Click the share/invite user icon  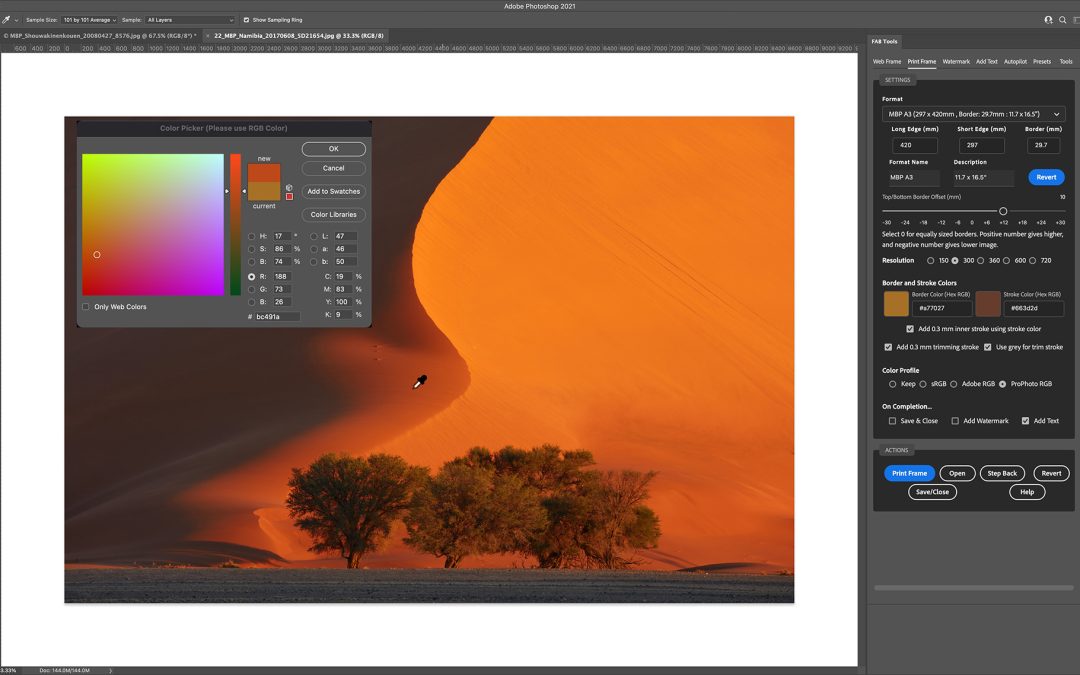pos(1048,19)
